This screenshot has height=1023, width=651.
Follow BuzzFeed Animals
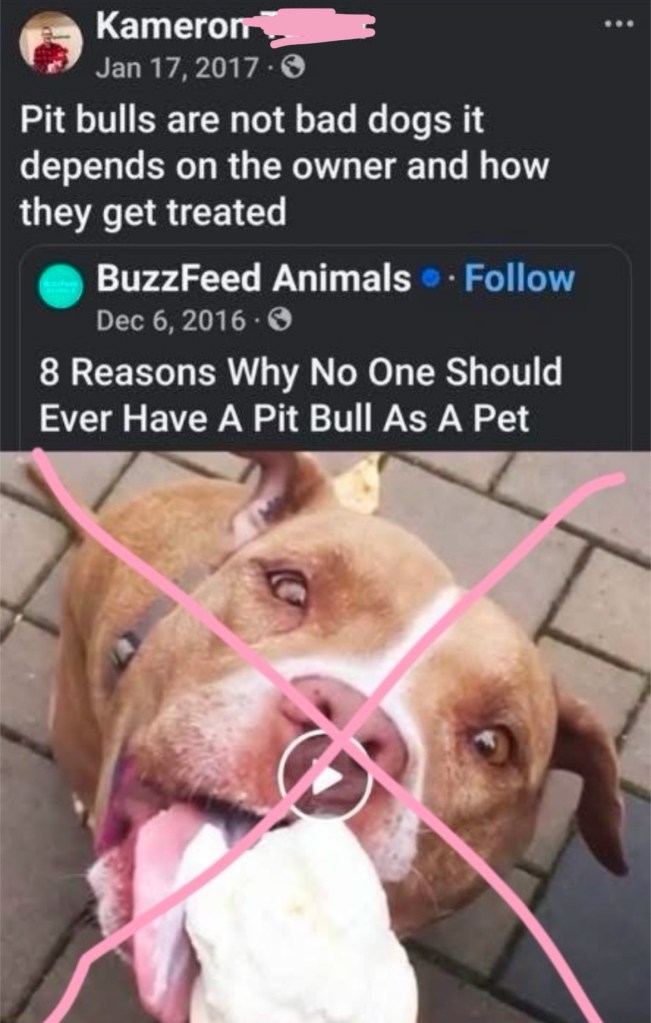coord(519,279)
